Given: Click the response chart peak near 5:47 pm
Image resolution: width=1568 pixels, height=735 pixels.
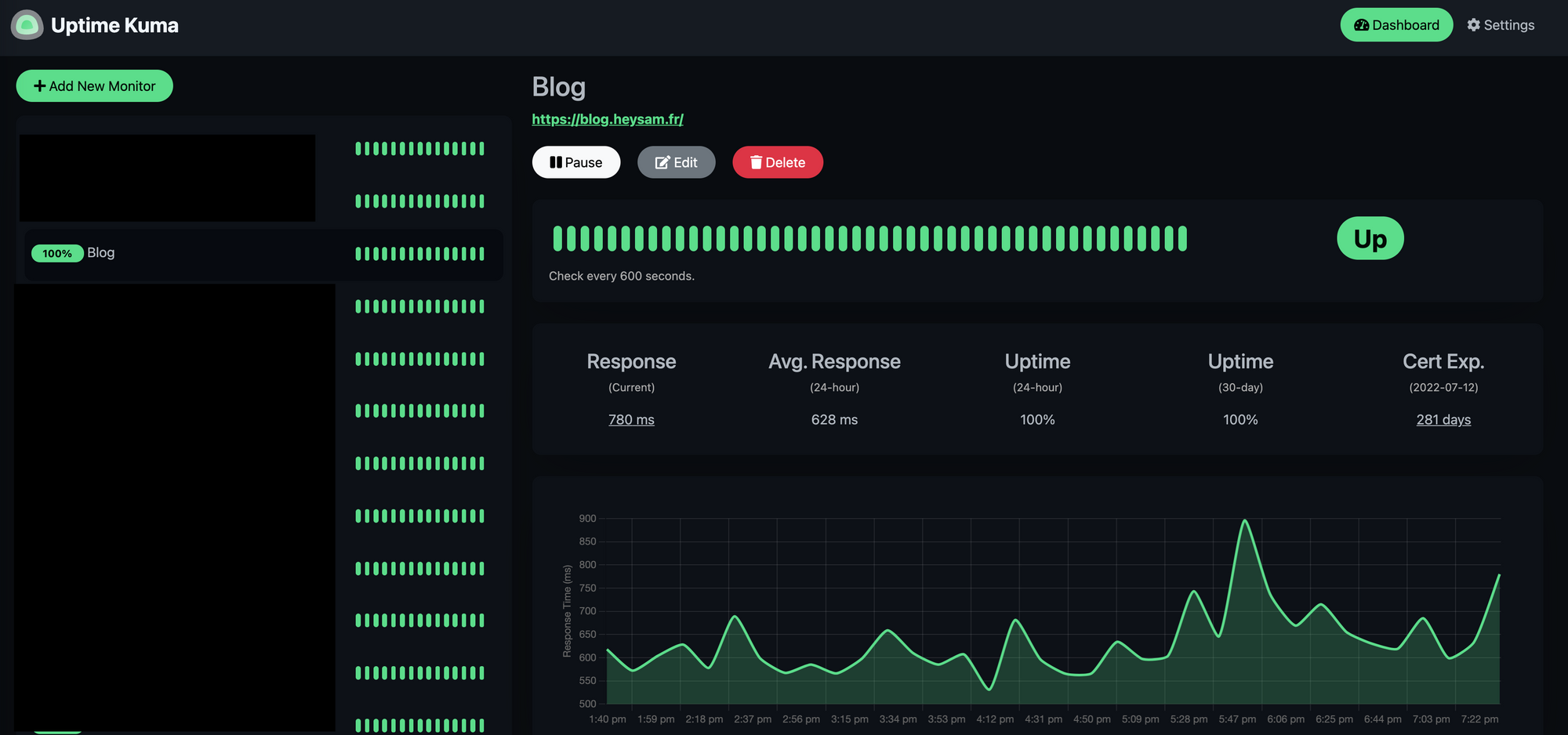Looking at the screenshot, I should [x=1245, y=520].
